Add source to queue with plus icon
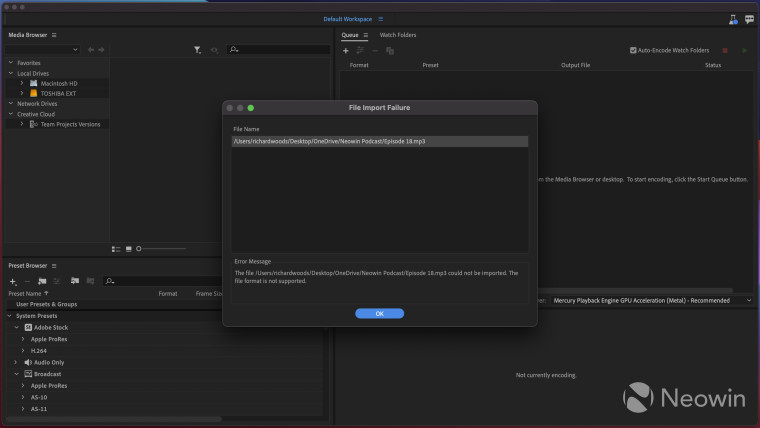This screenshot has height=428, width=760. [346, 50]
